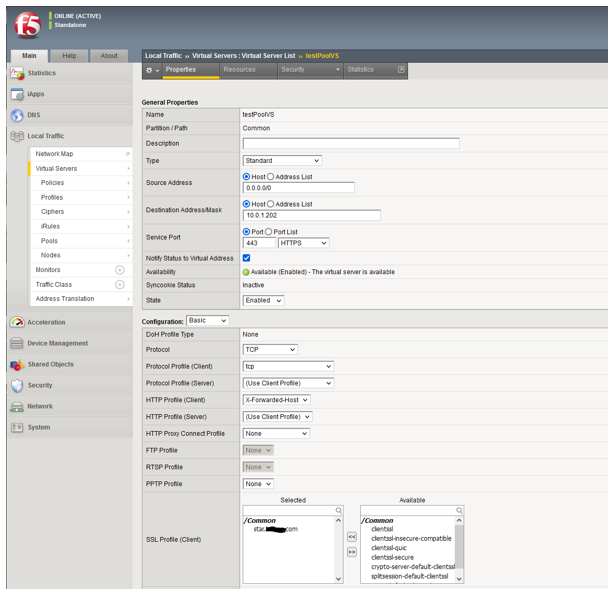Open Virtual Servers menu item
Image resolution: width=613 pixels, height=592 pixels.
tap(81, 169)
